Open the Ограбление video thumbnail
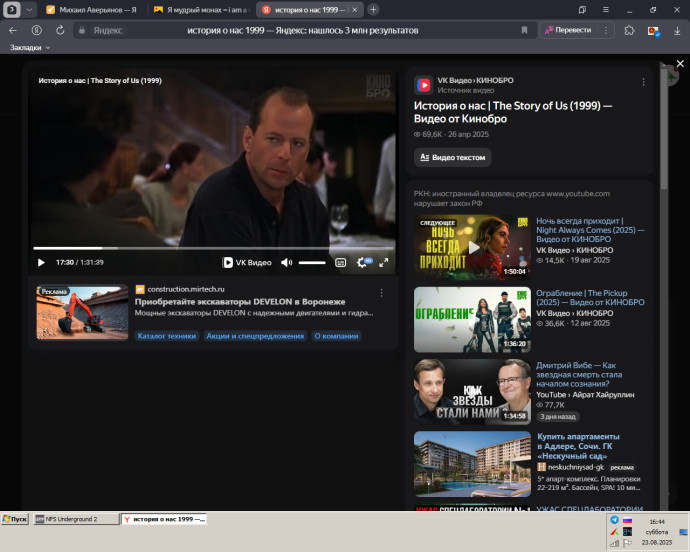The width and height of the screenshot is (690, 552). pos(472,320)
